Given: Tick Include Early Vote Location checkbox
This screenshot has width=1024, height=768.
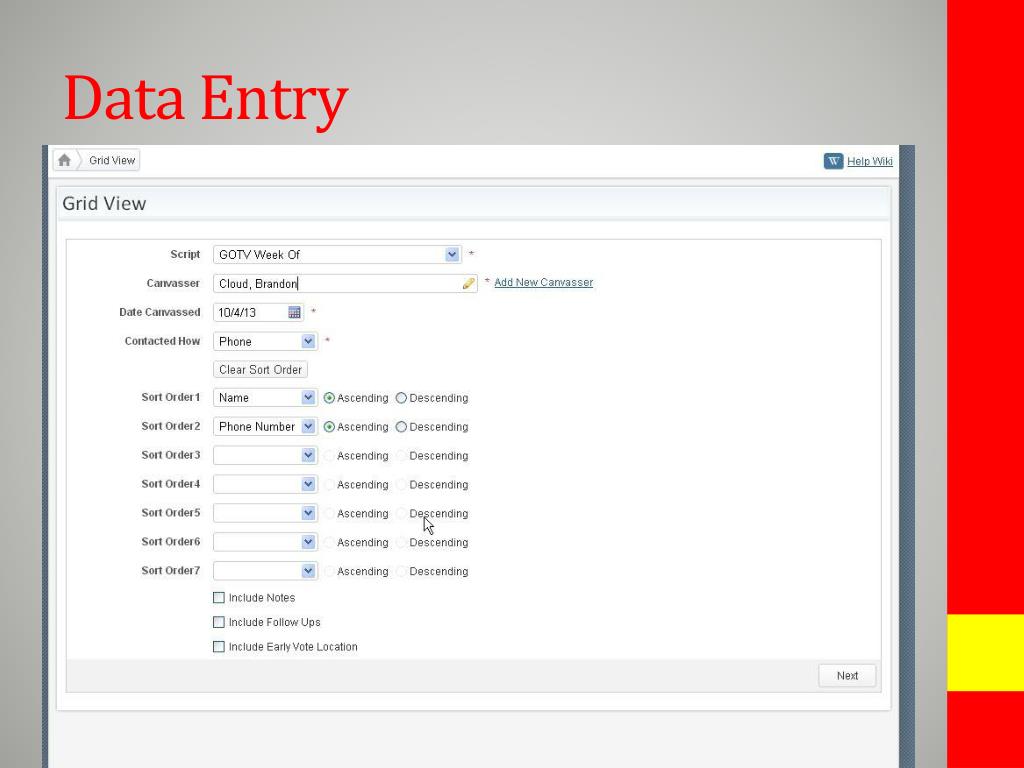Looking at the screenshot, I should pos(219,647).
